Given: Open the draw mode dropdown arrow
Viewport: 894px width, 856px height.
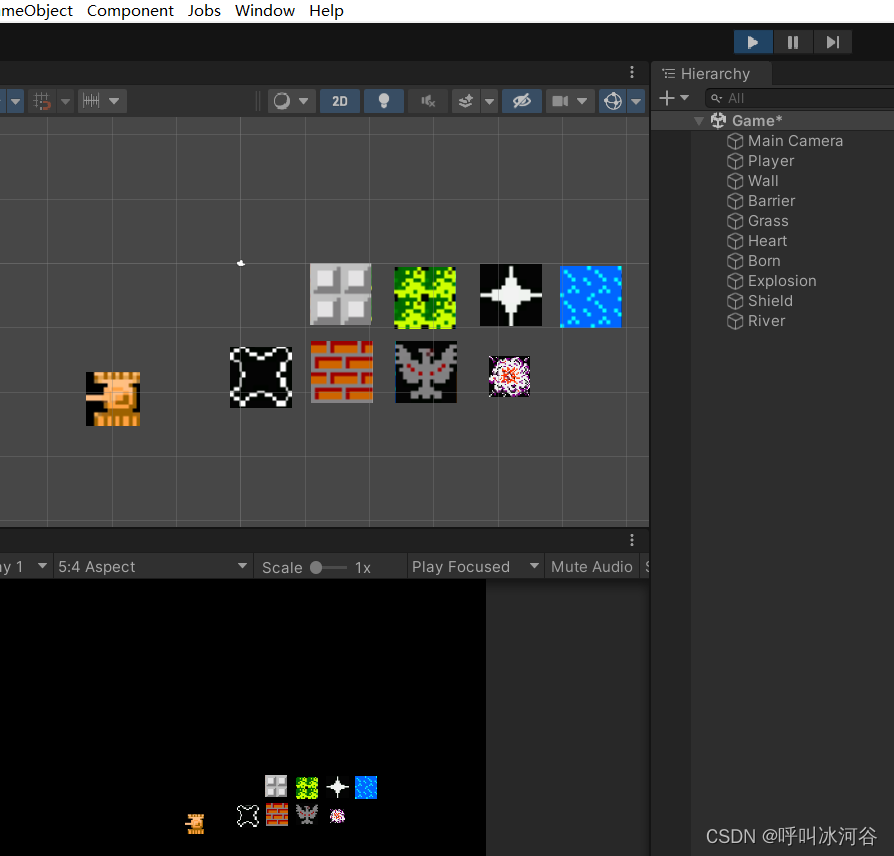Looking at the screenshot, I should pyautogui.click(x=304, y=101).
